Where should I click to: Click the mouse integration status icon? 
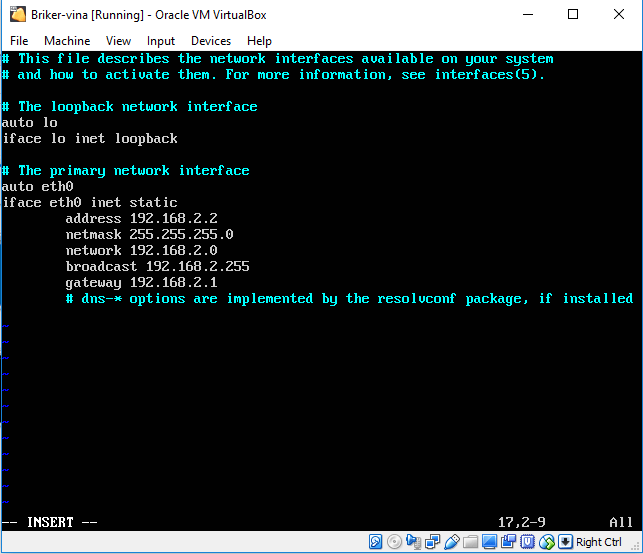coord(548,542)
